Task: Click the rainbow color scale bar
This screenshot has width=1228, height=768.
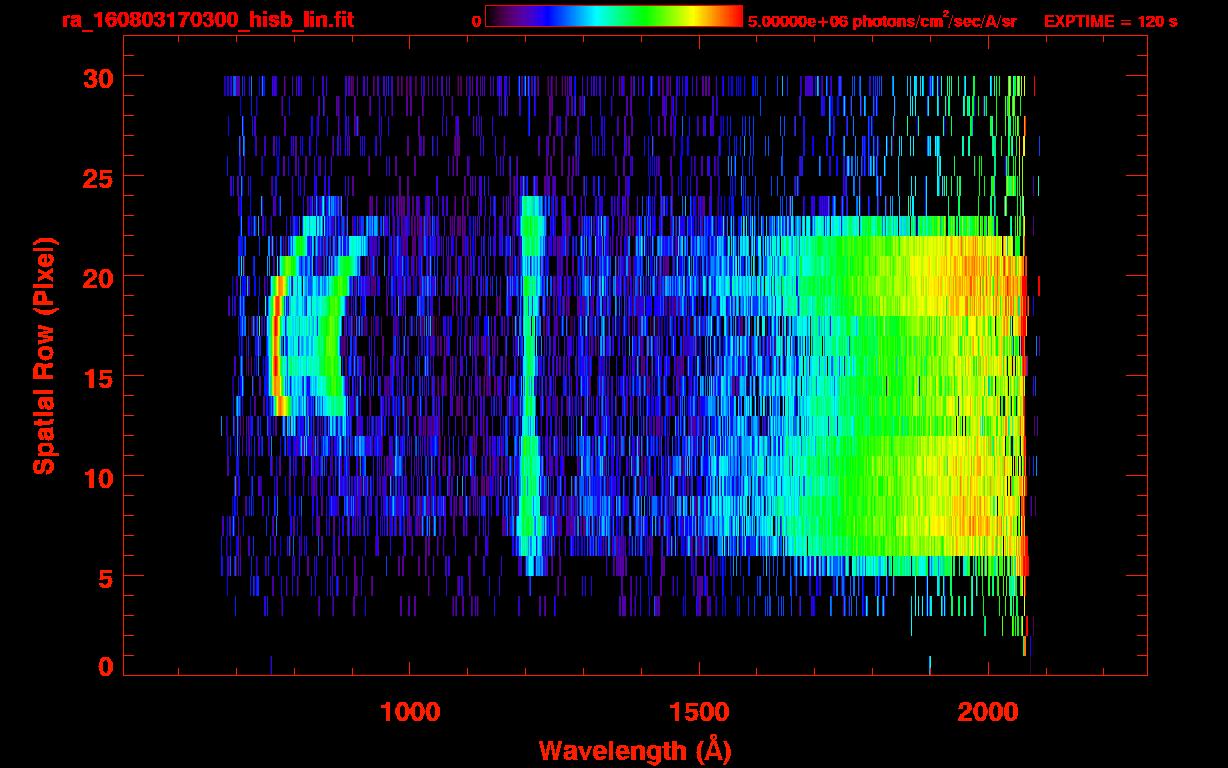Action: pyautogui.click(x=613, y=16)
